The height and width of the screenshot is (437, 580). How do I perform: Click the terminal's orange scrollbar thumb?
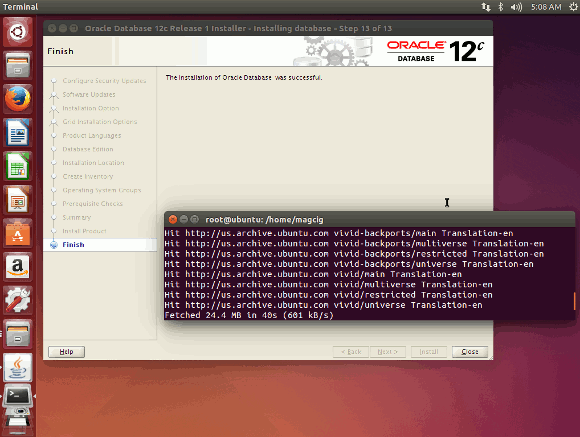pos(574,301)
